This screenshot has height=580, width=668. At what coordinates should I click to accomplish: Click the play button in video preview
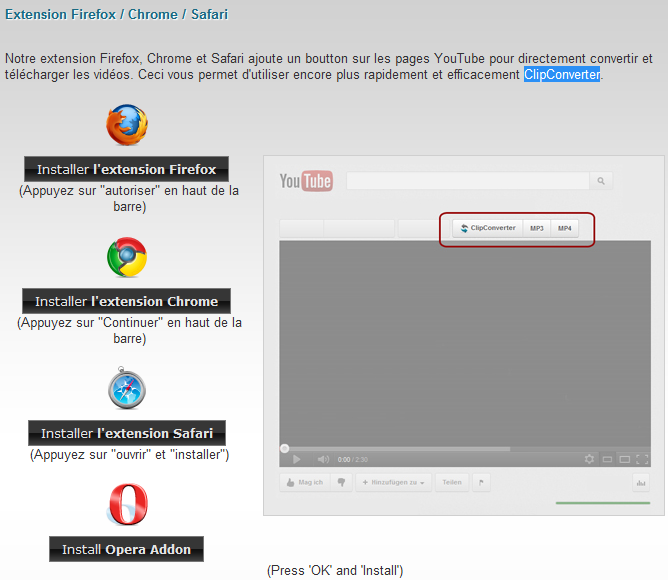tap(297, 459)
